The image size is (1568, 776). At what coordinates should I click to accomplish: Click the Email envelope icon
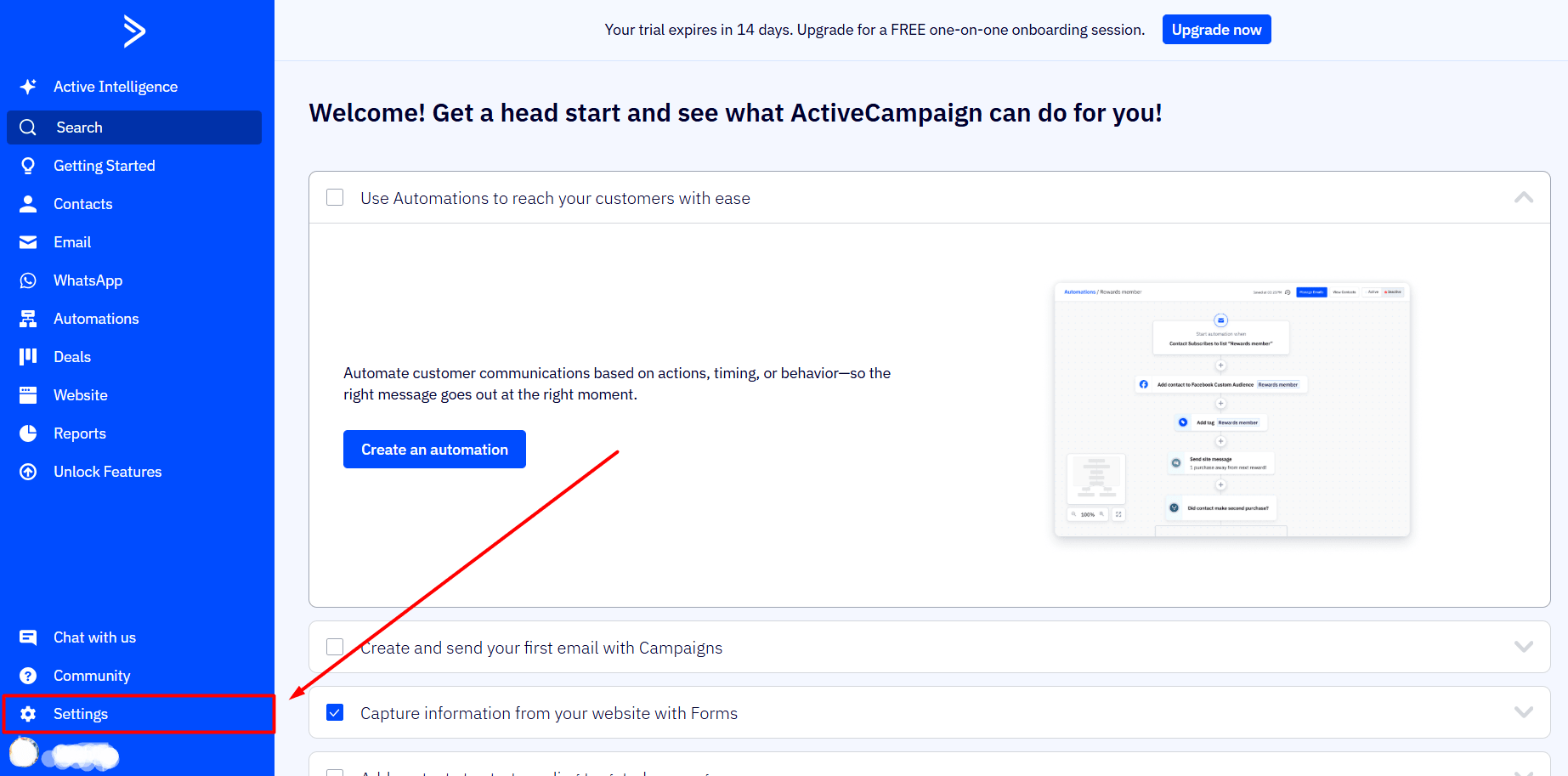click(28, 242)
